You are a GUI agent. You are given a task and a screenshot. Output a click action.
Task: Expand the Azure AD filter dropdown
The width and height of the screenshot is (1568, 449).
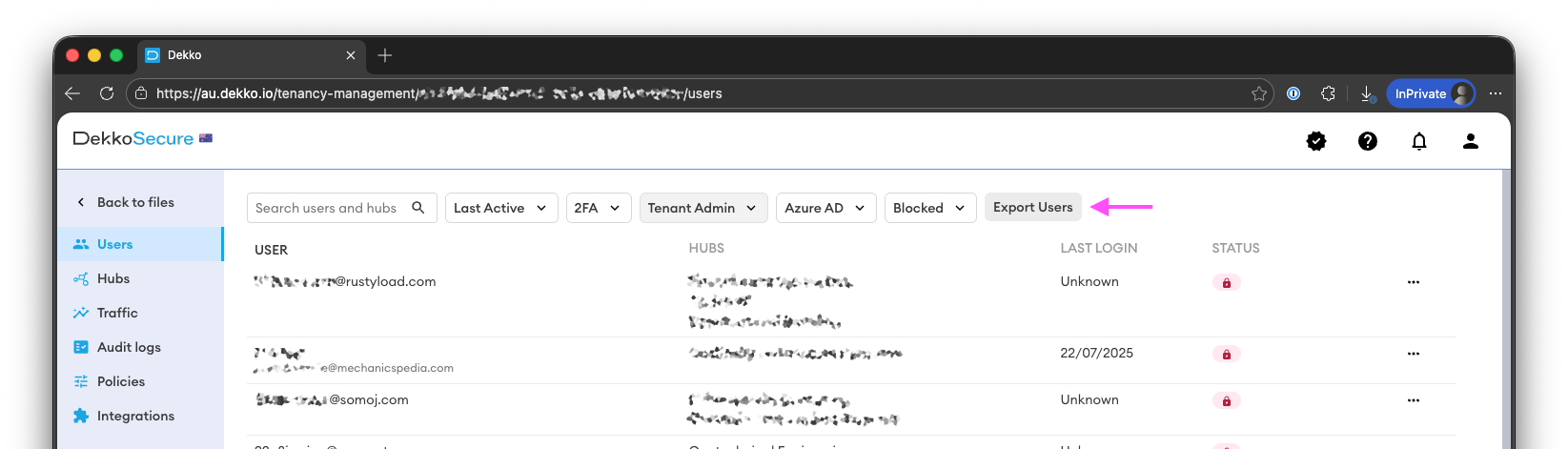826,208
